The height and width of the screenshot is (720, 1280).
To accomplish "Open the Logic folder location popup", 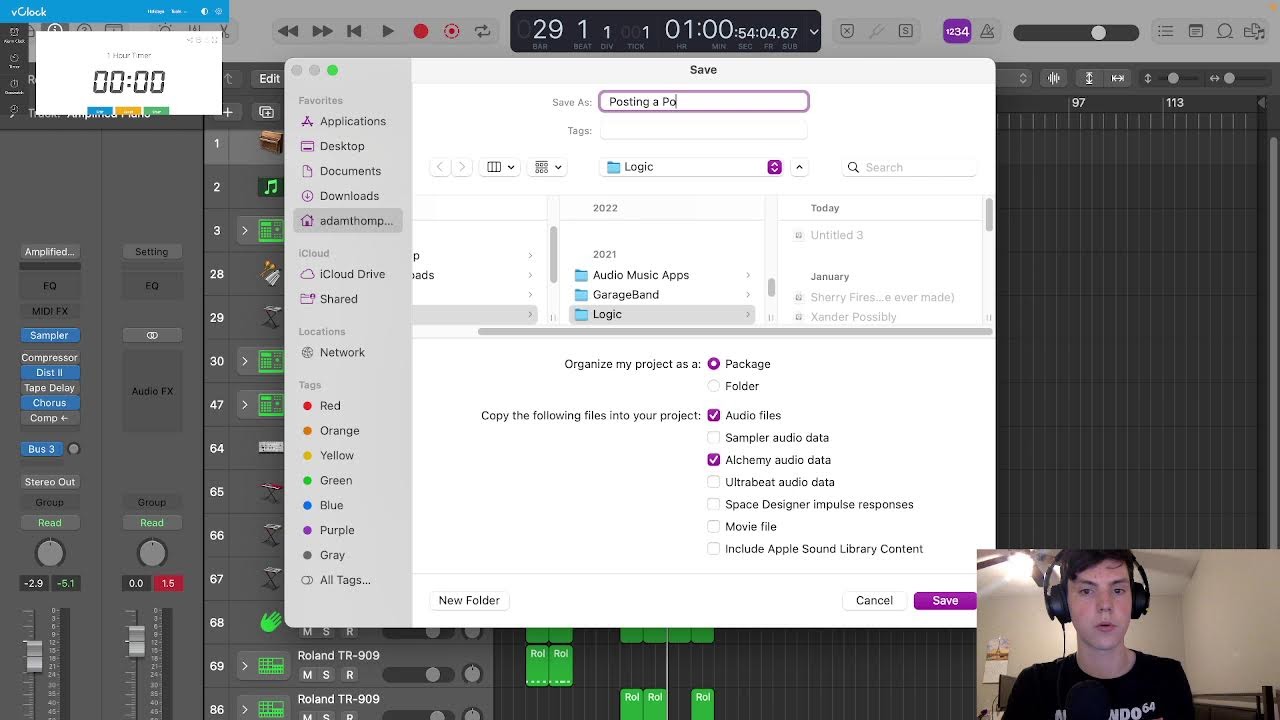I will click(692, 167).
